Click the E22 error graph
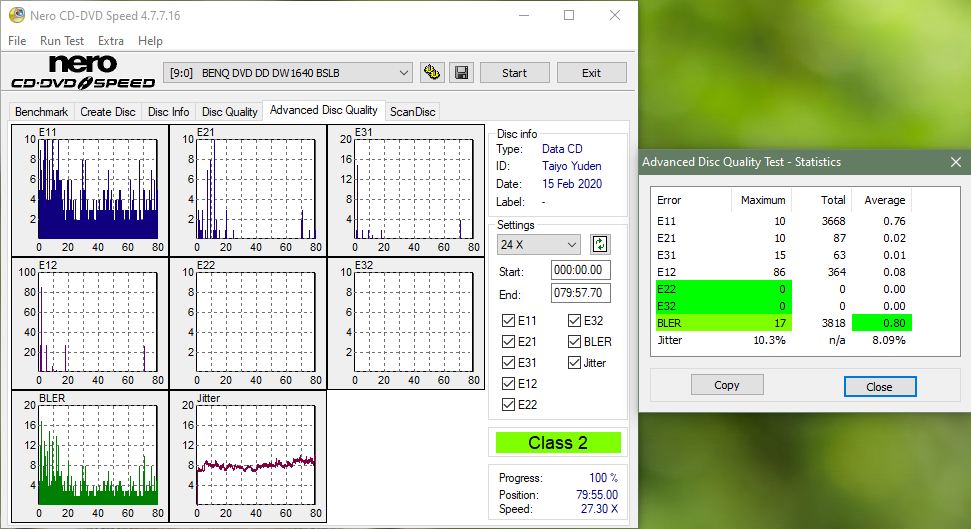Image resolution: width=971 pixels, height=529 pixels. pos(248,324)
